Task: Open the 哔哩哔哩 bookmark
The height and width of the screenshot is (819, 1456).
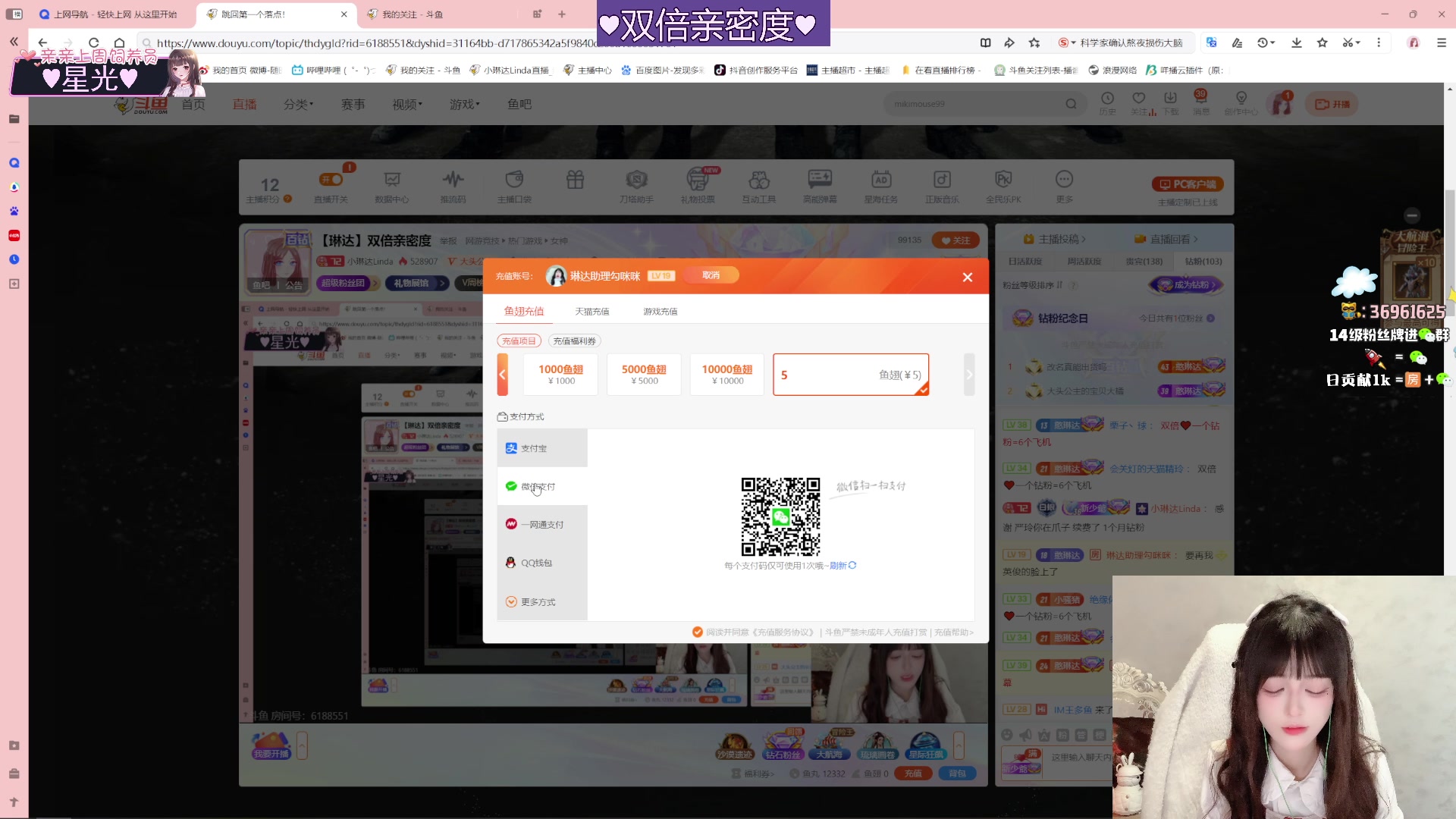Action: [x=333, y=71]
